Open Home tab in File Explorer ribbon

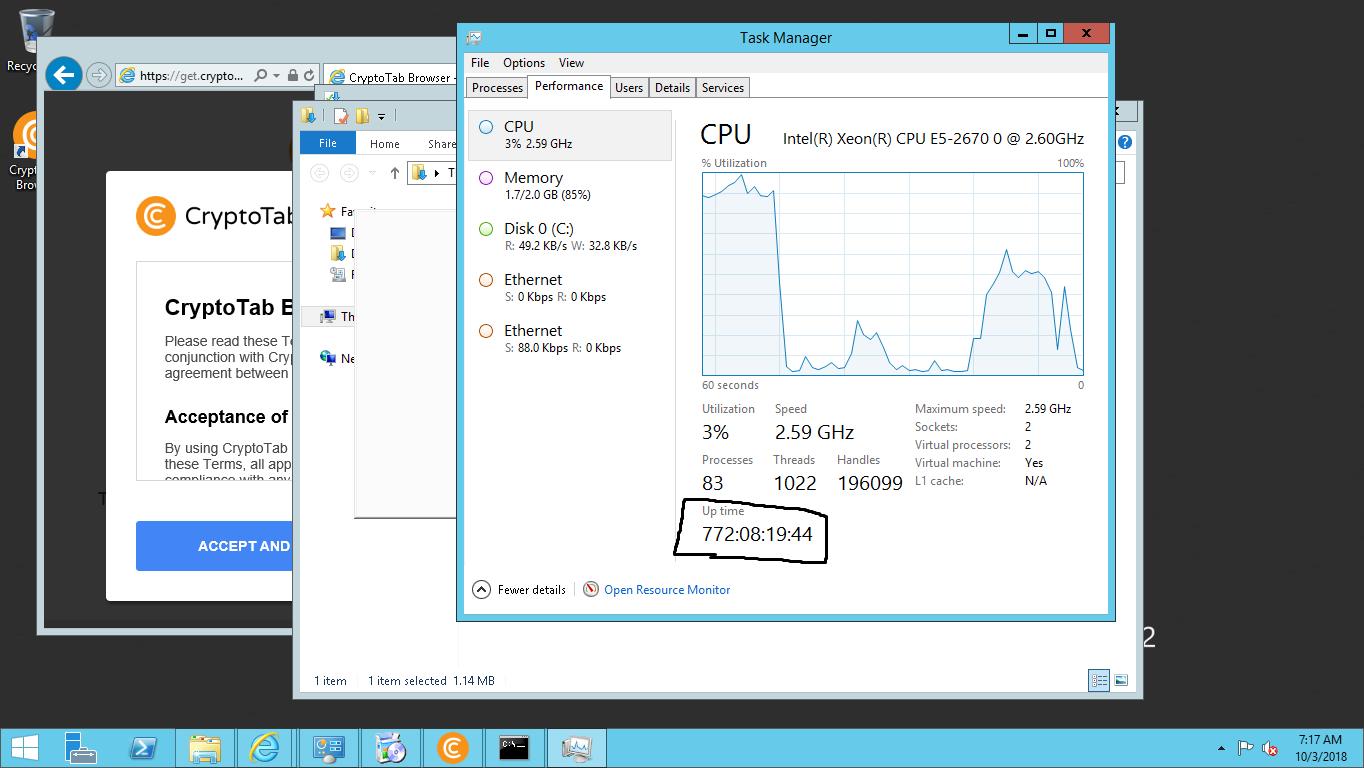point(385,144)
